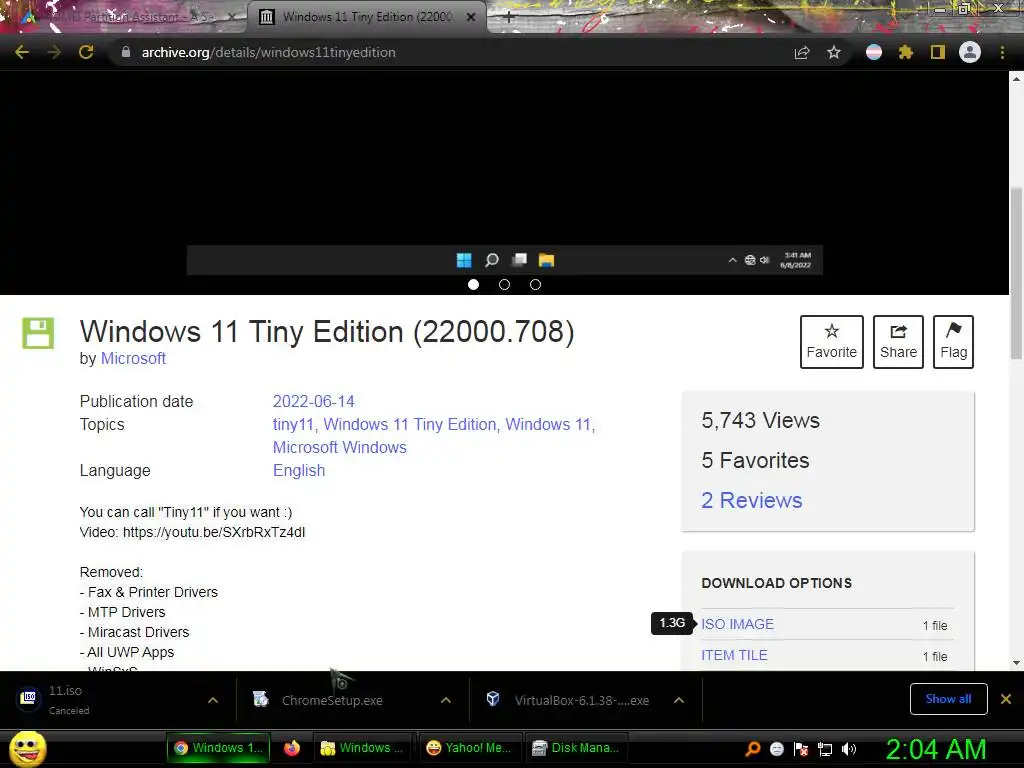Flag this archive item
The width and height of the screenshot is (1024, 768).
953,342
